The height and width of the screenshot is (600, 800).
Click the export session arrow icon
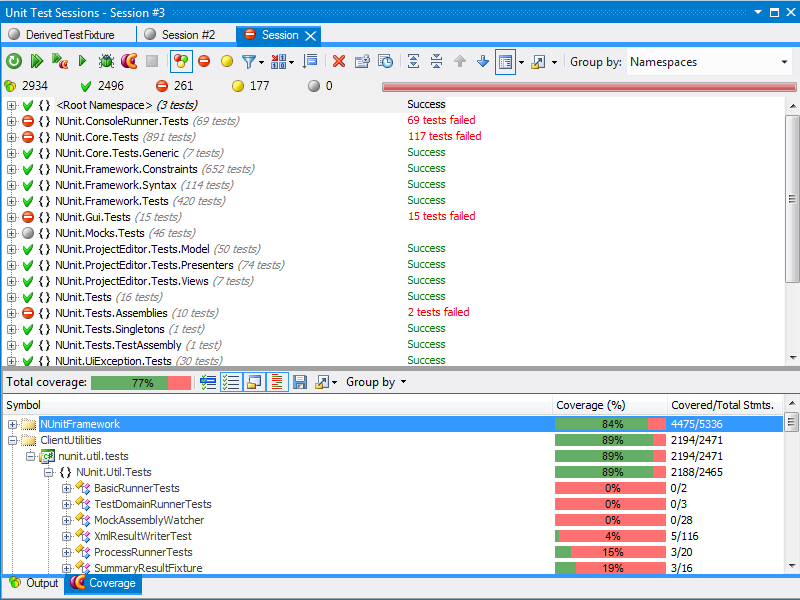click(537, 62)
